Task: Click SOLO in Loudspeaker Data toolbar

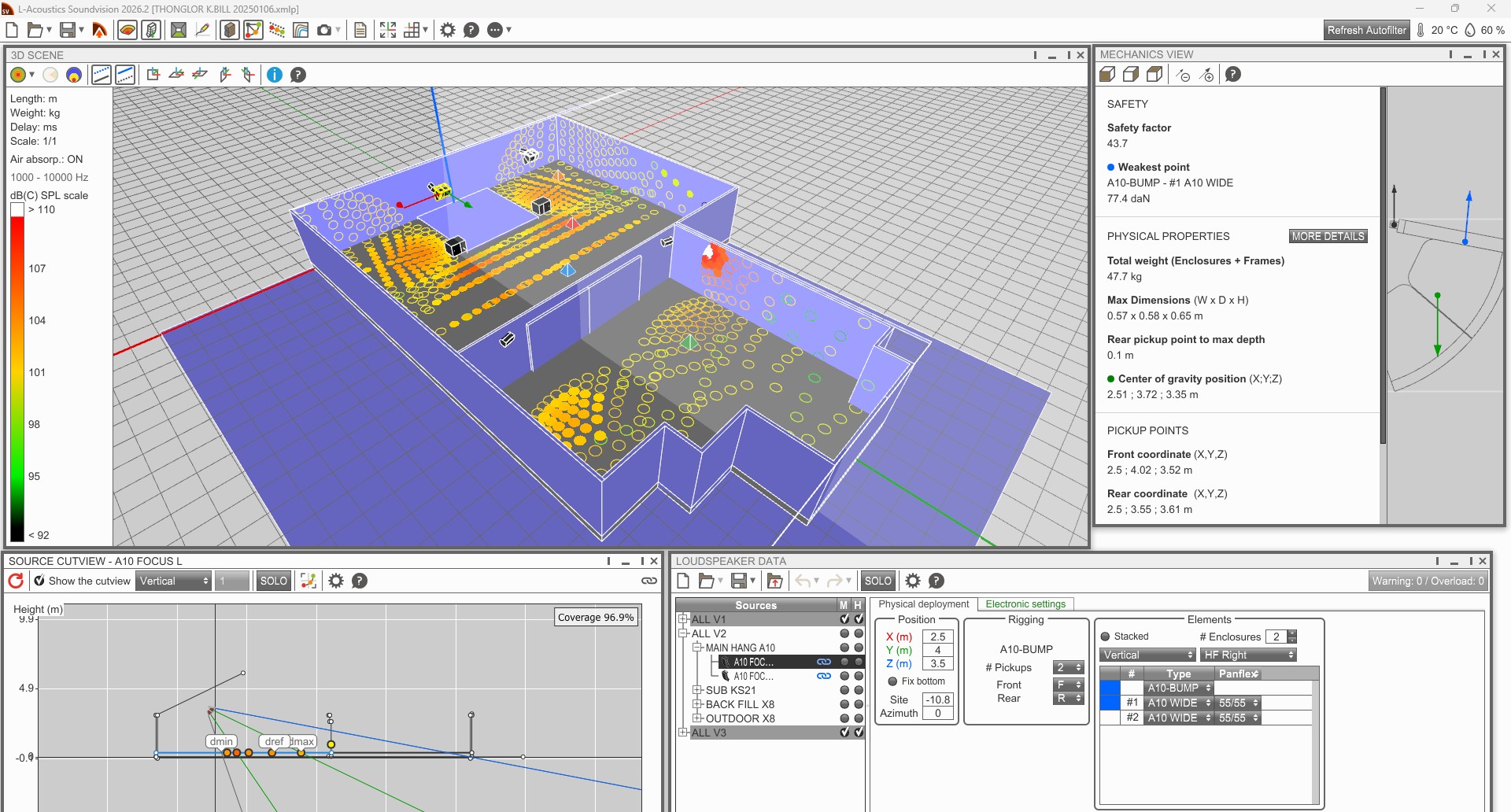Action: (x=878, y=581)
